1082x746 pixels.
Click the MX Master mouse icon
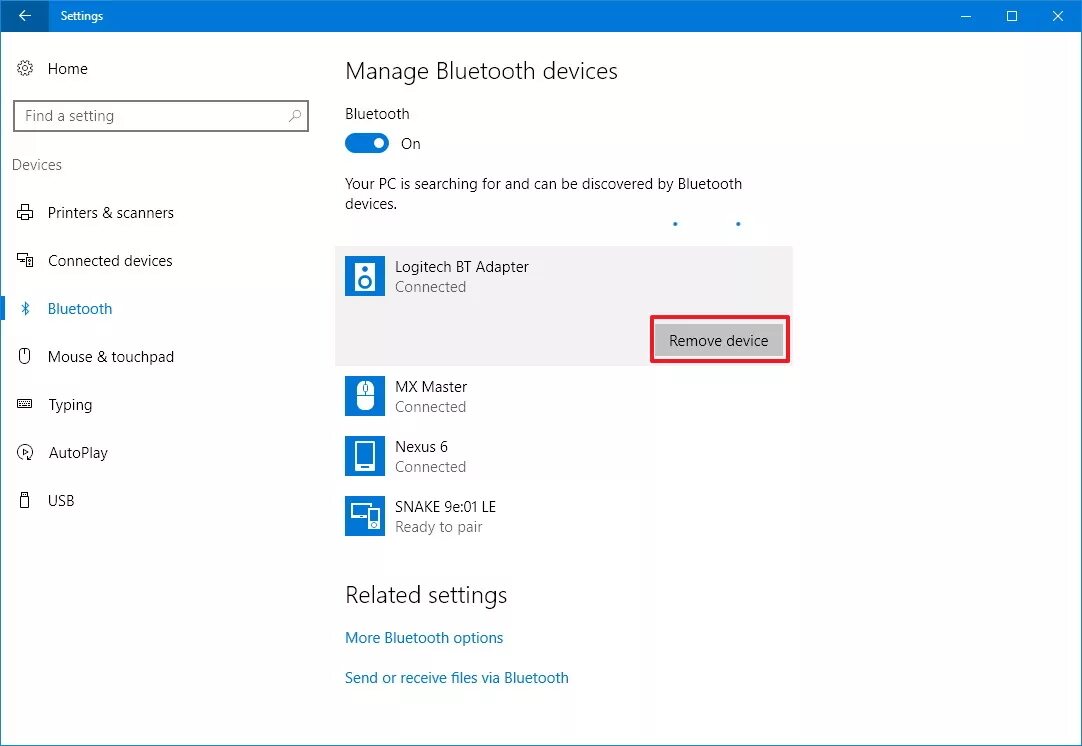364,396
